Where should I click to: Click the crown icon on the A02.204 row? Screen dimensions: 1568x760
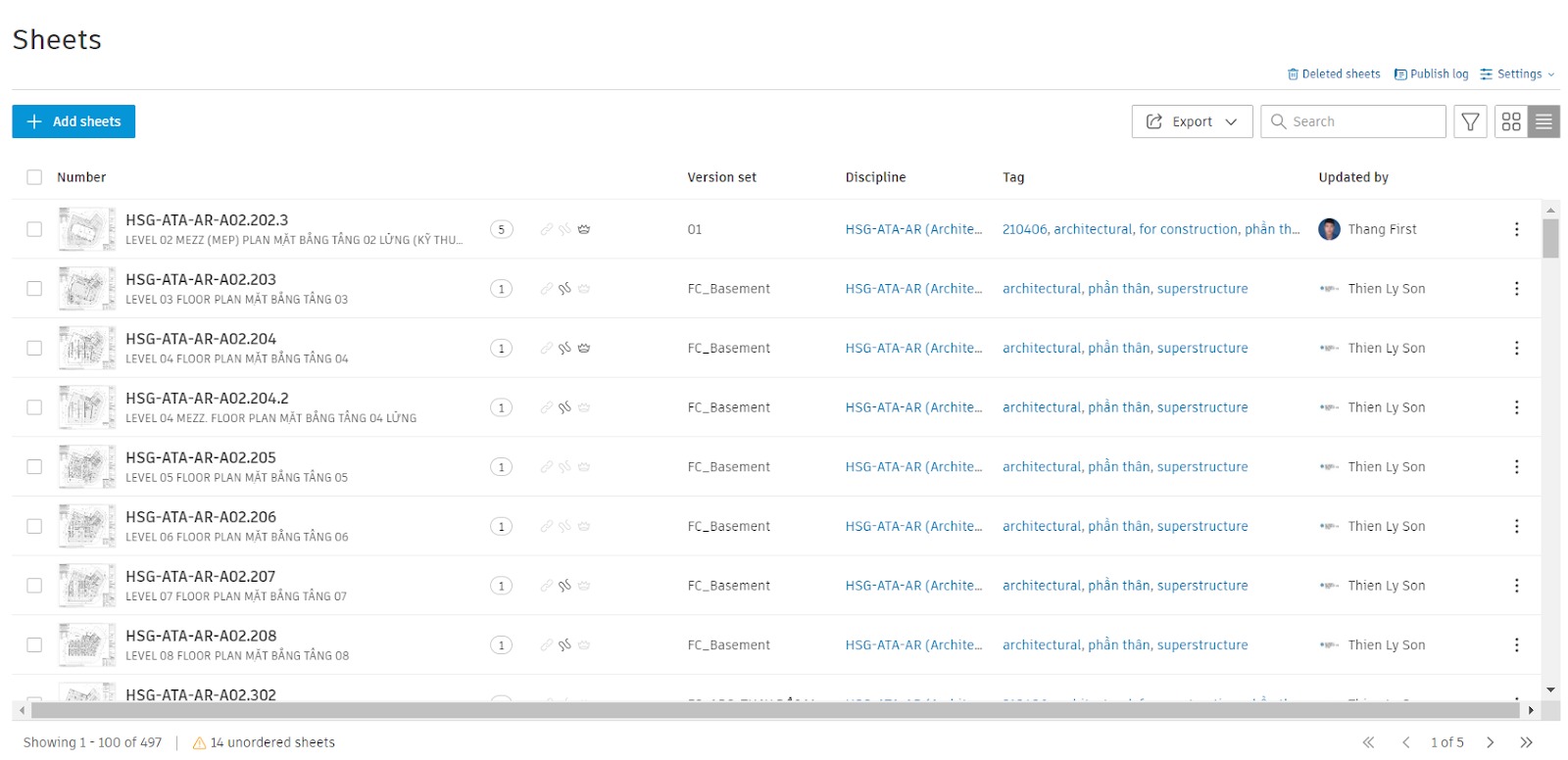point(584,348)
